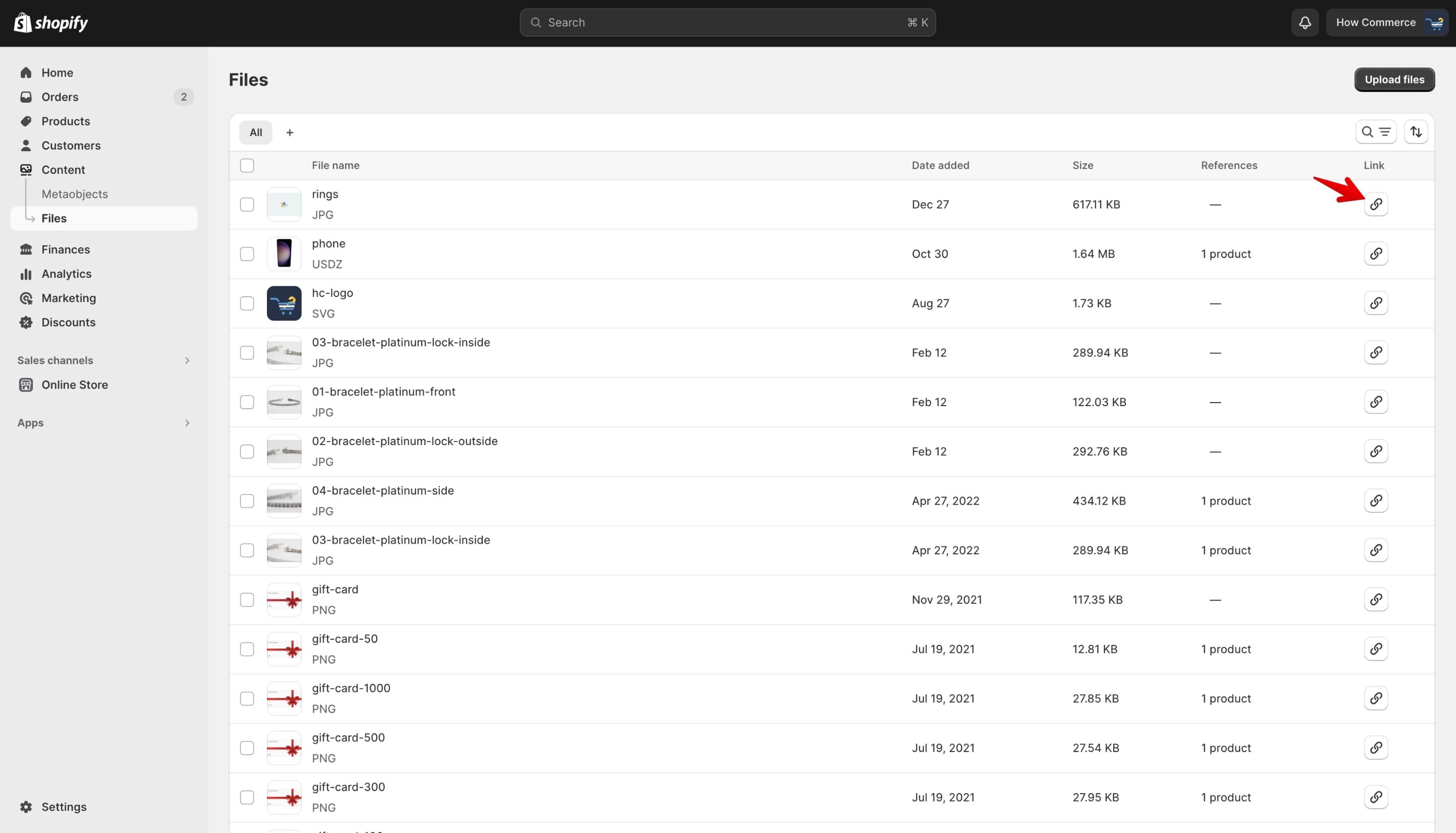Open the search and filter tool
This screenshot has height=833, width=1456.
click(1376, 132)
